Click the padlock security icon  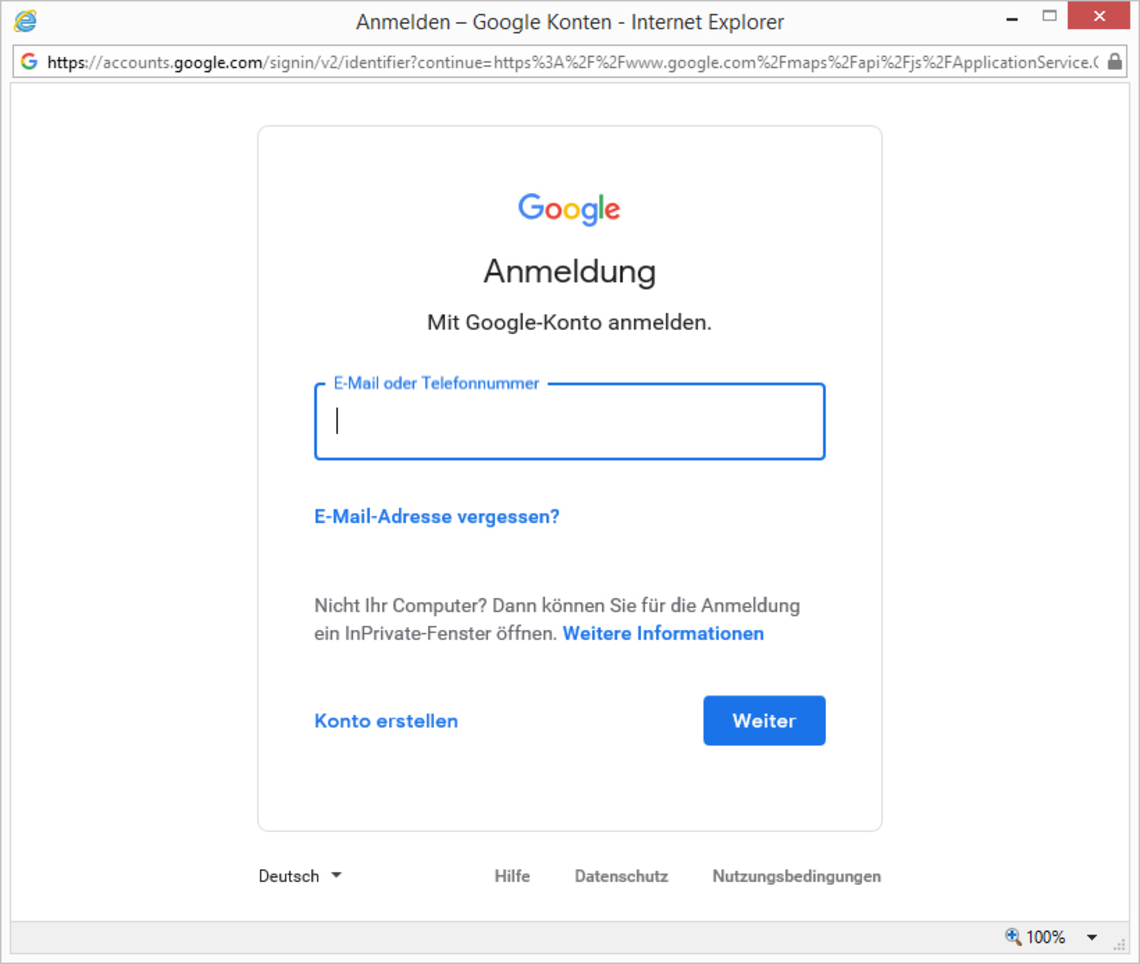[x=1115, y=62]
